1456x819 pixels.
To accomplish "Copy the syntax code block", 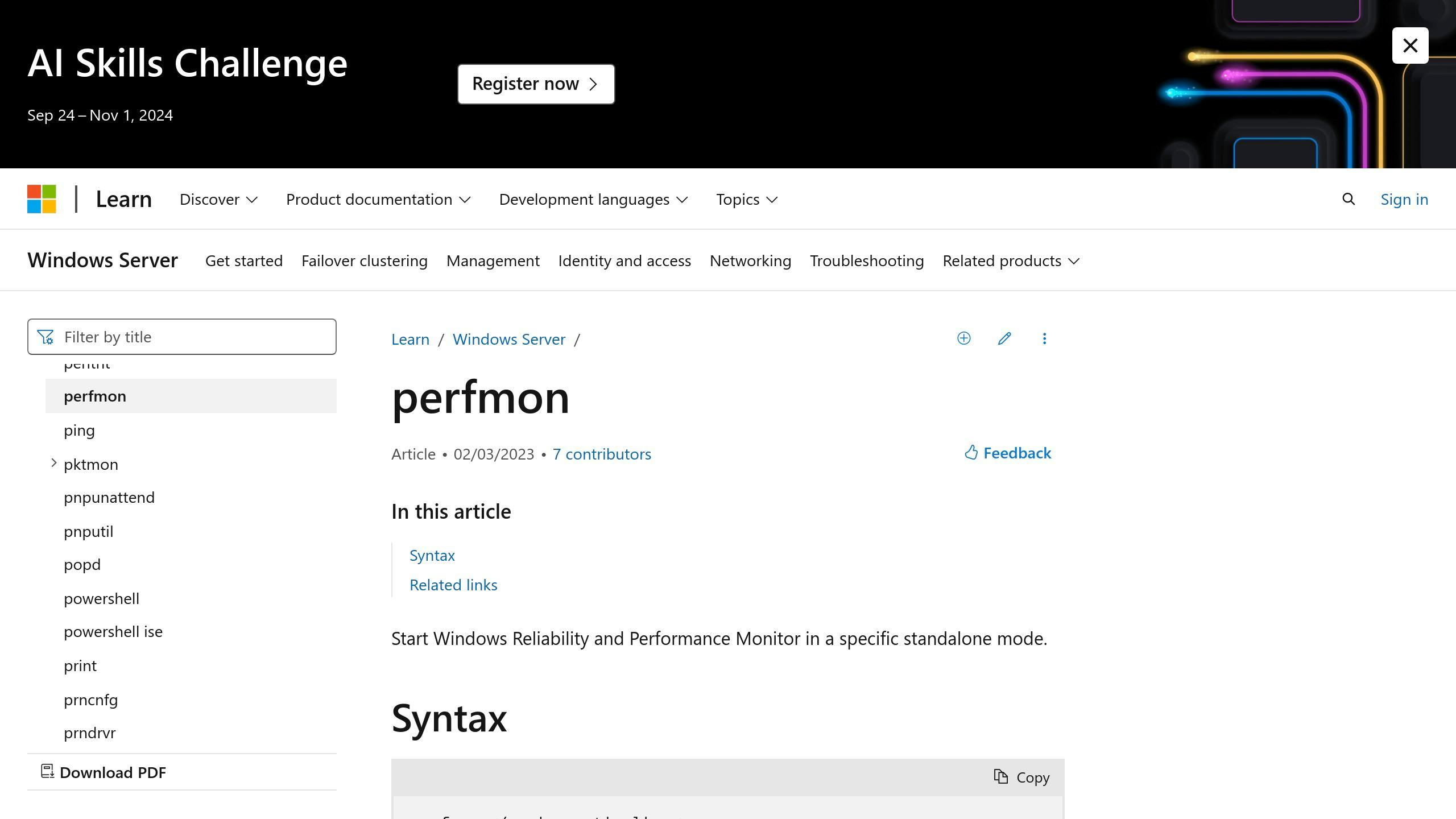I will 1021,777.
